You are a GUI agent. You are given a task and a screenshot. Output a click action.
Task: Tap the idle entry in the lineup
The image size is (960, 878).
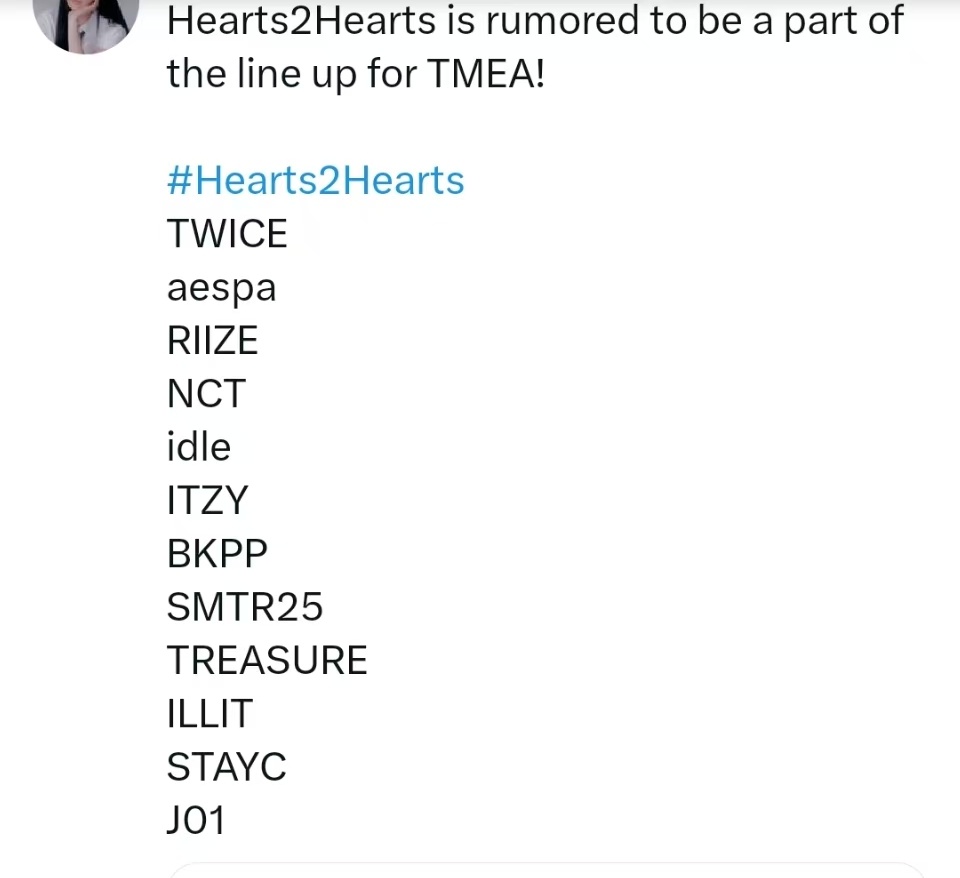click(199, 446)
